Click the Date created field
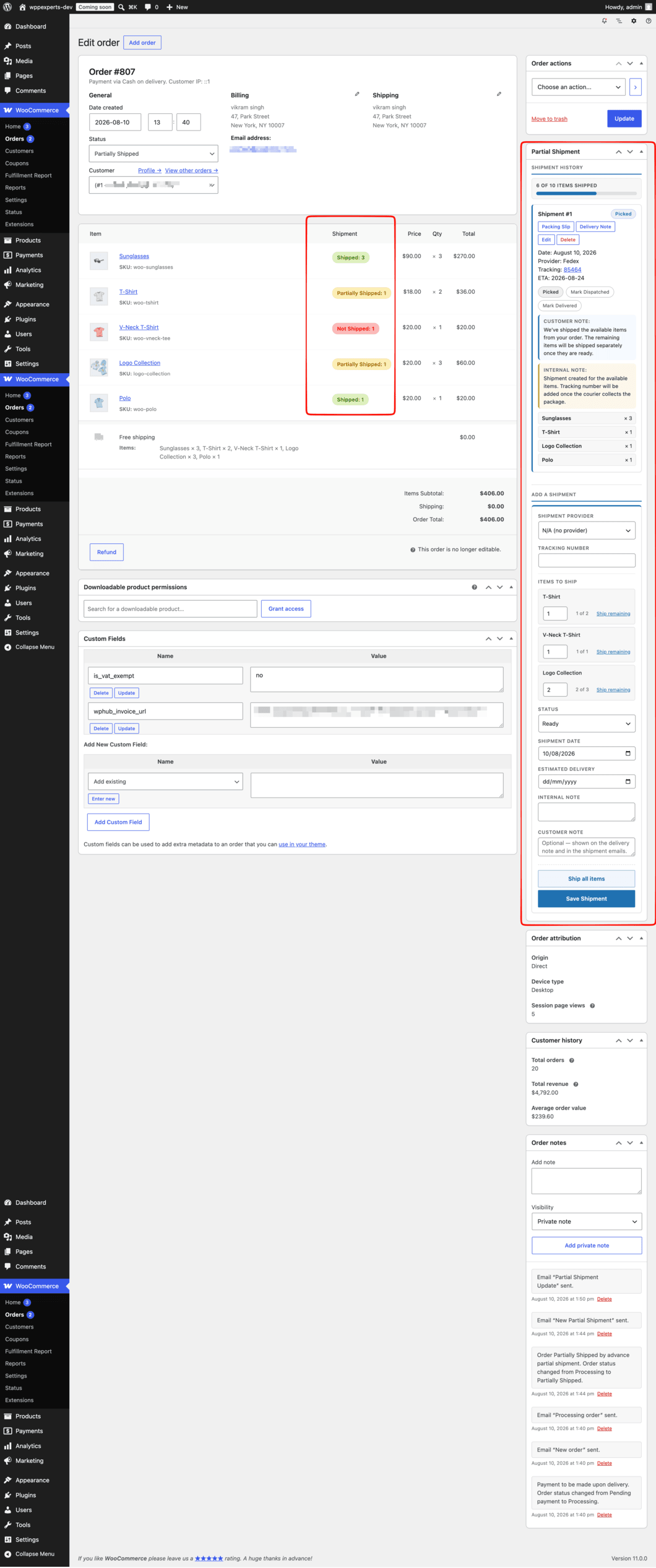This screenshot has height=1568, width=656. 115,123
